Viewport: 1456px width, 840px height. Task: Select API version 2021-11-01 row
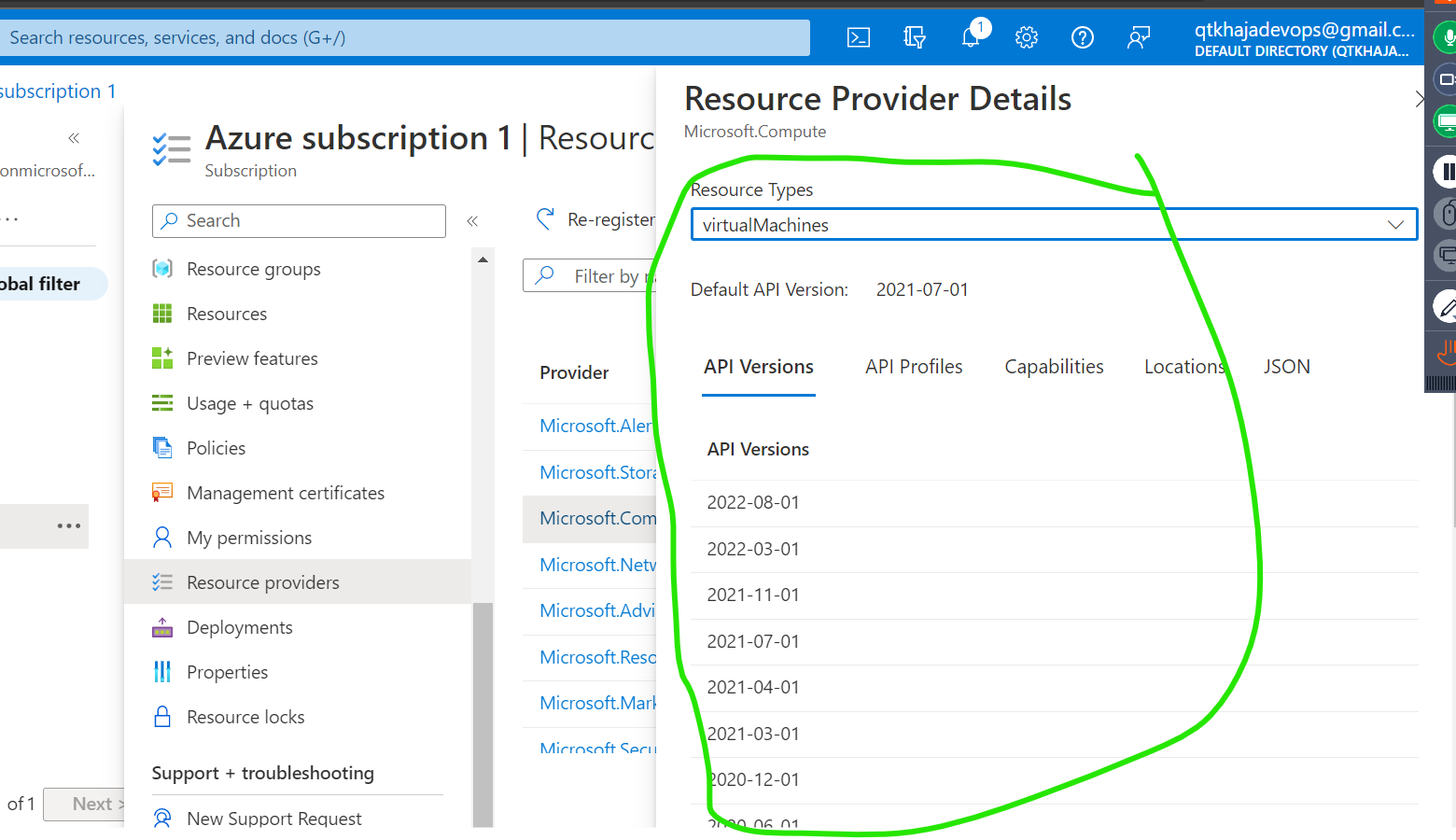[1055, 595]
